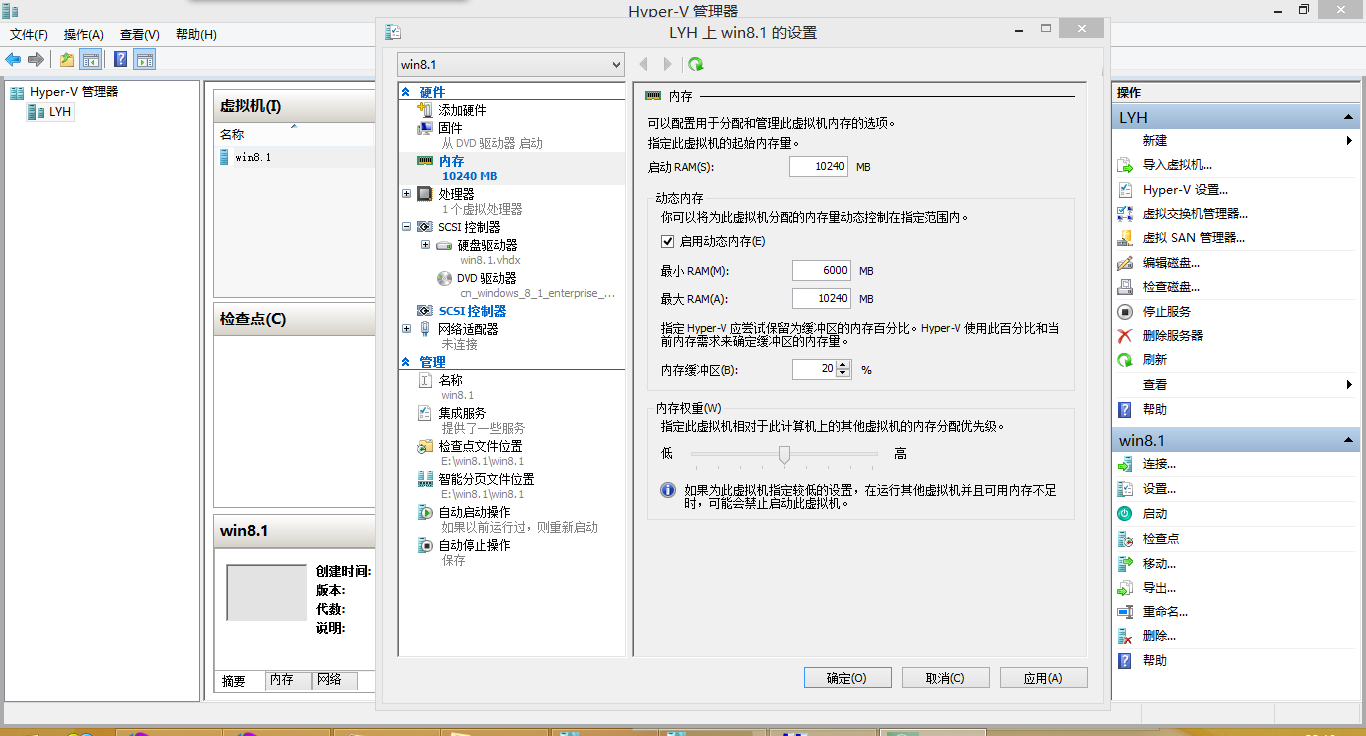
Task: Open the 查看(V) menu in menu bar
Action: 140,34
